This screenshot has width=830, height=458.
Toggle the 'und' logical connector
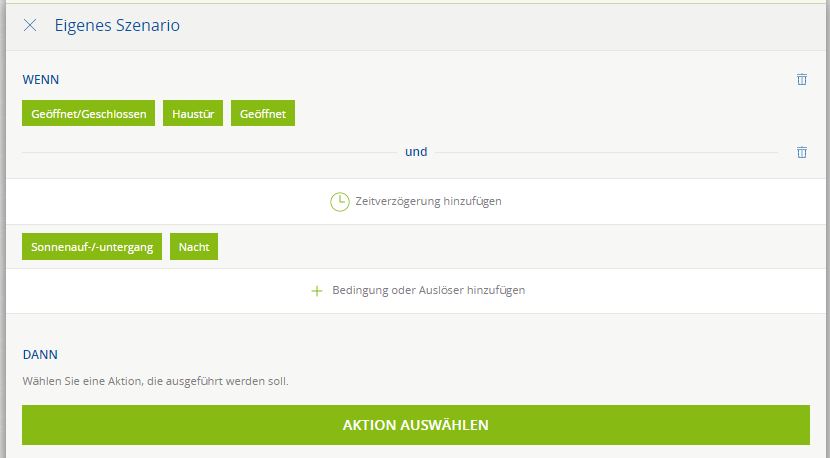[416, 152]
